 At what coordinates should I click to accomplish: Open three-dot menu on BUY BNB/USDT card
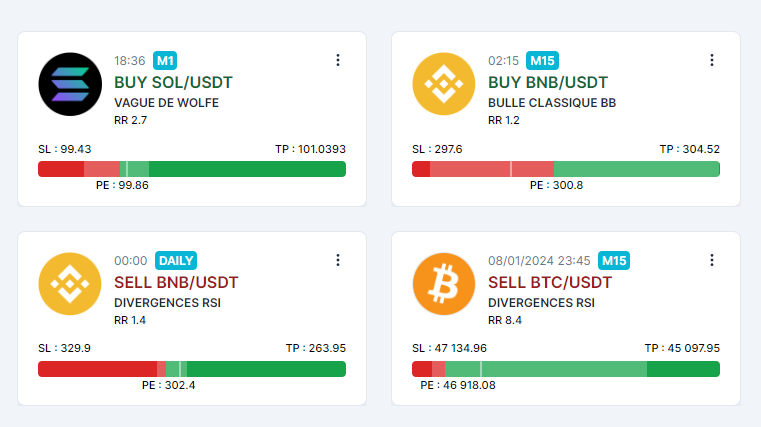coord(711,60)
